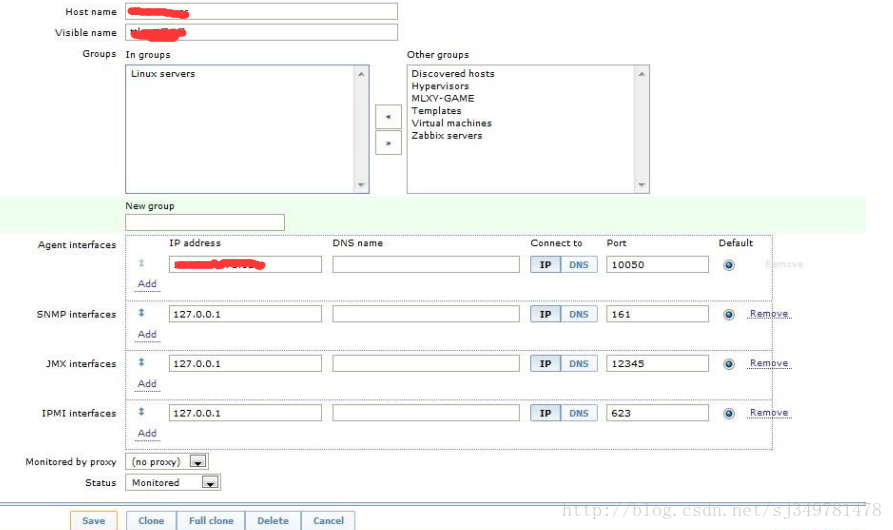Select Zabbix servers in Other groups
893x530 pixels.
[446, 135]
